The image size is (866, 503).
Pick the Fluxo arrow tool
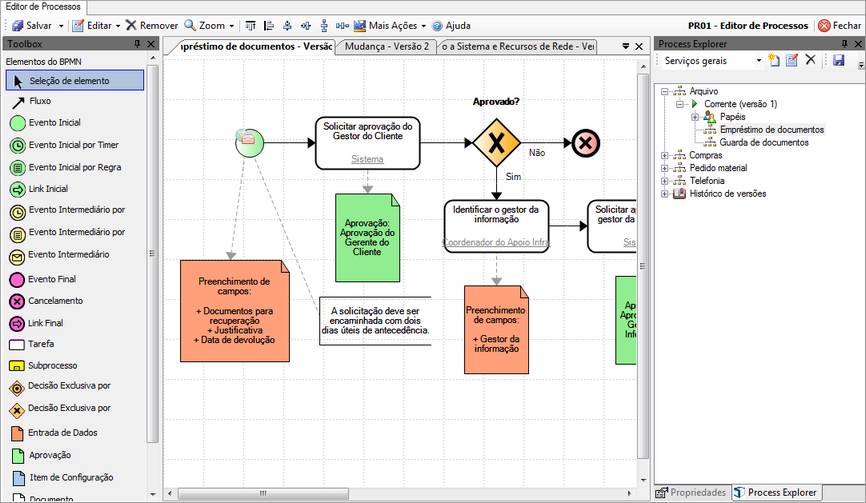tap(33, 101)
